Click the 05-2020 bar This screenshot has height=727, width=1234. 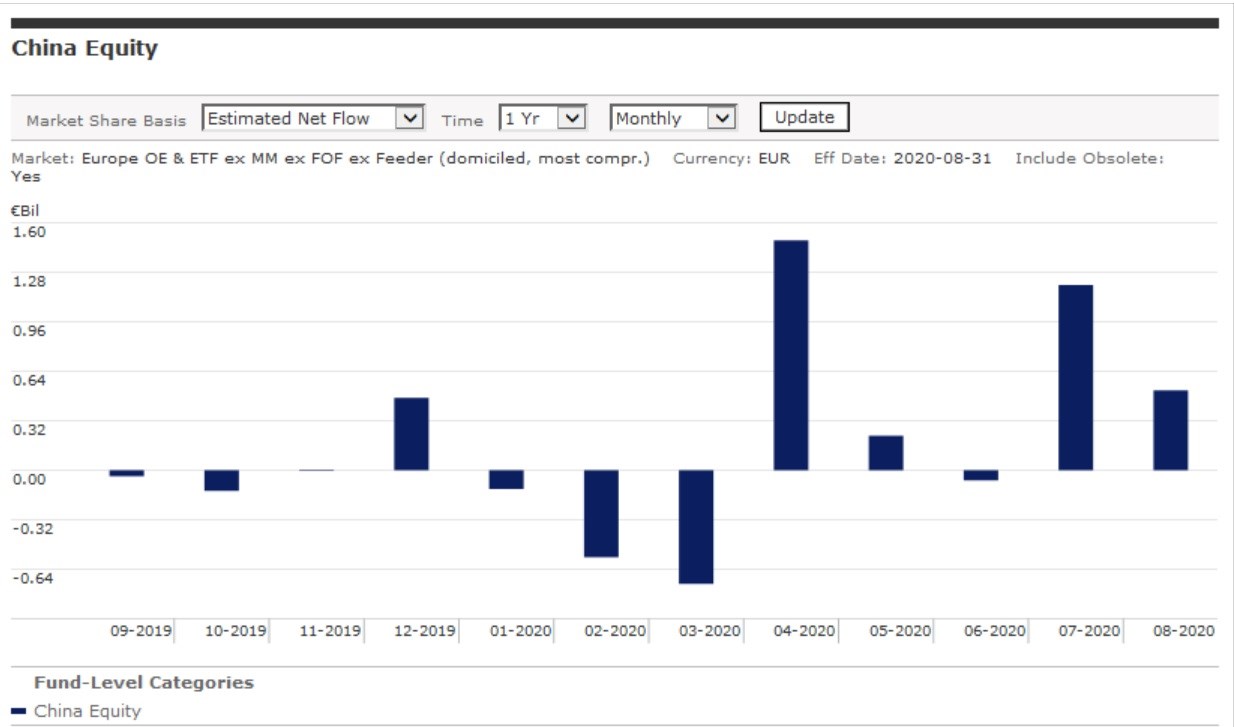885,453
